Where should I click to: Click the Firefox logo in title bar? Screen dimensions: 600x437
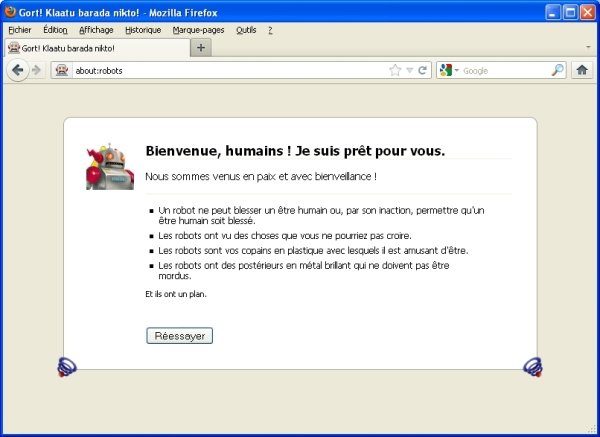click(10, 12)
